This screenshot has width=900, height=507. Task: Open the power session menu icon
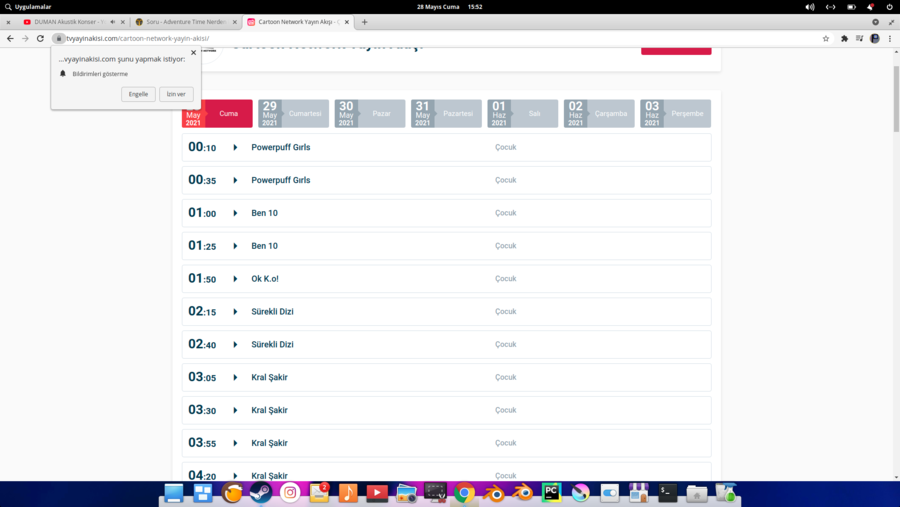890,7
